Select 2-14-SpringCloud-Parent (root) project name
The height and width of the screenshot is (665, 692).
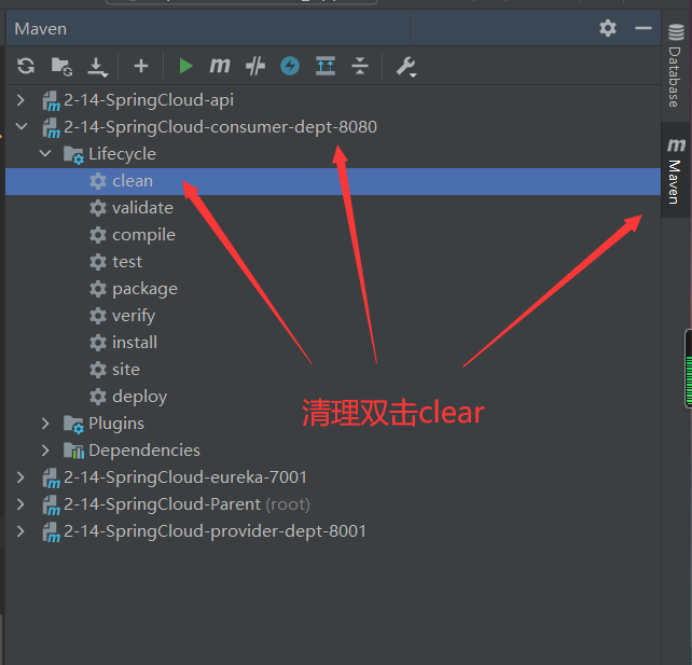(x=187, y=504)
